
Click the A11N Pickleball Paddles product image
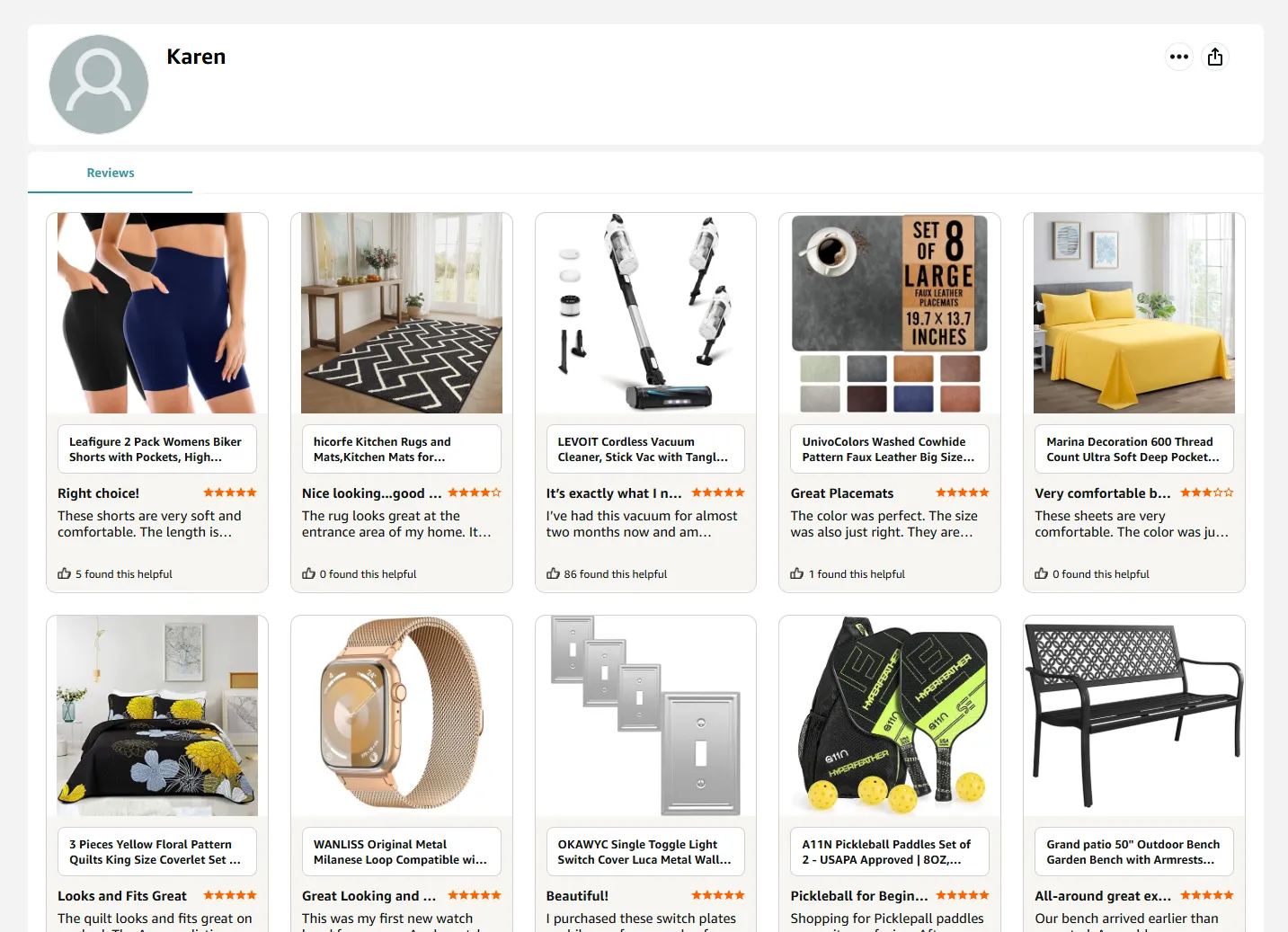890,715
